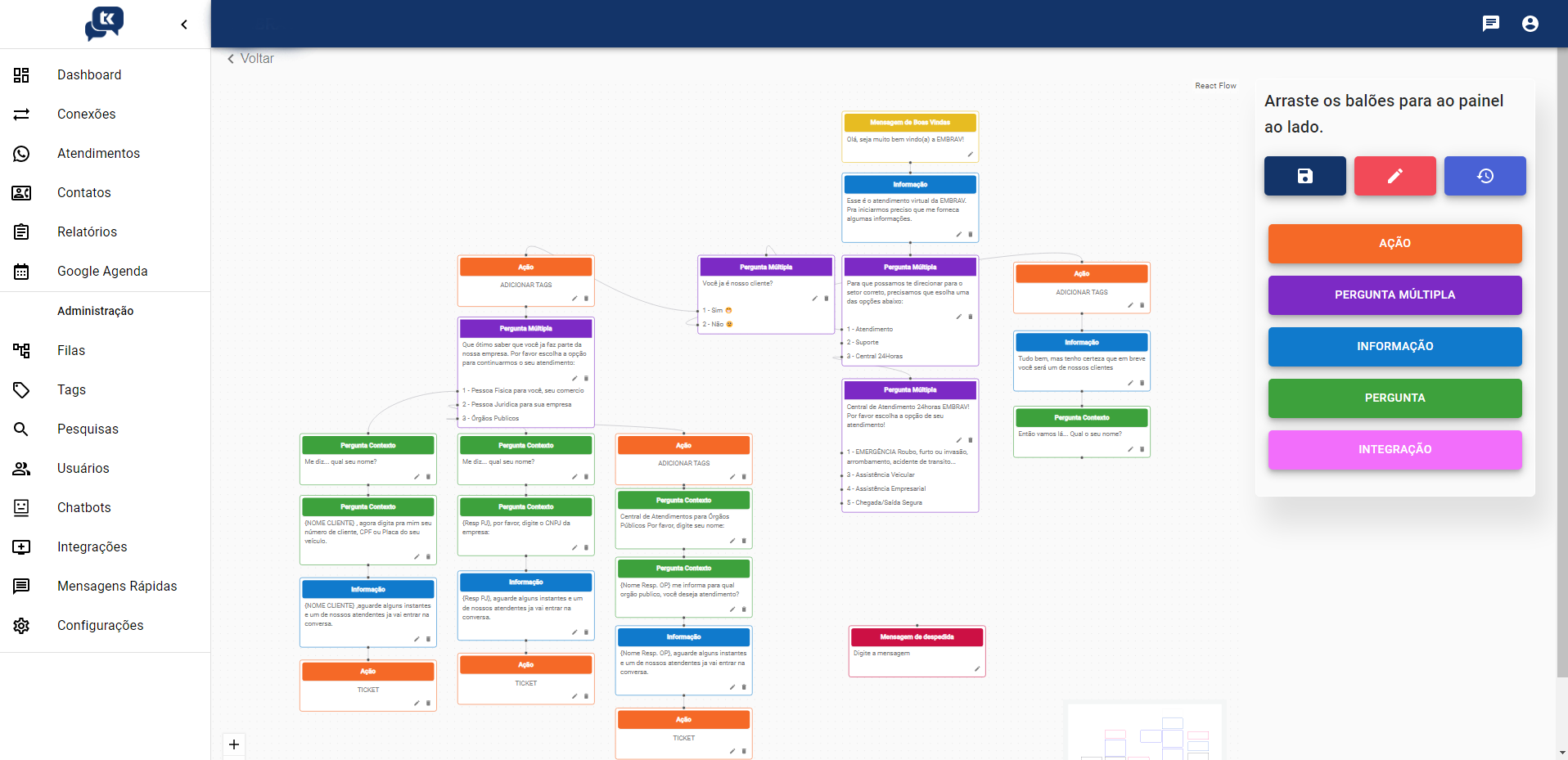Image resolution: width=1568 pixels, height=760 pixels.
Task: Click the edit pencil on Mensagem de despedida node
Action: pos(977,669)
